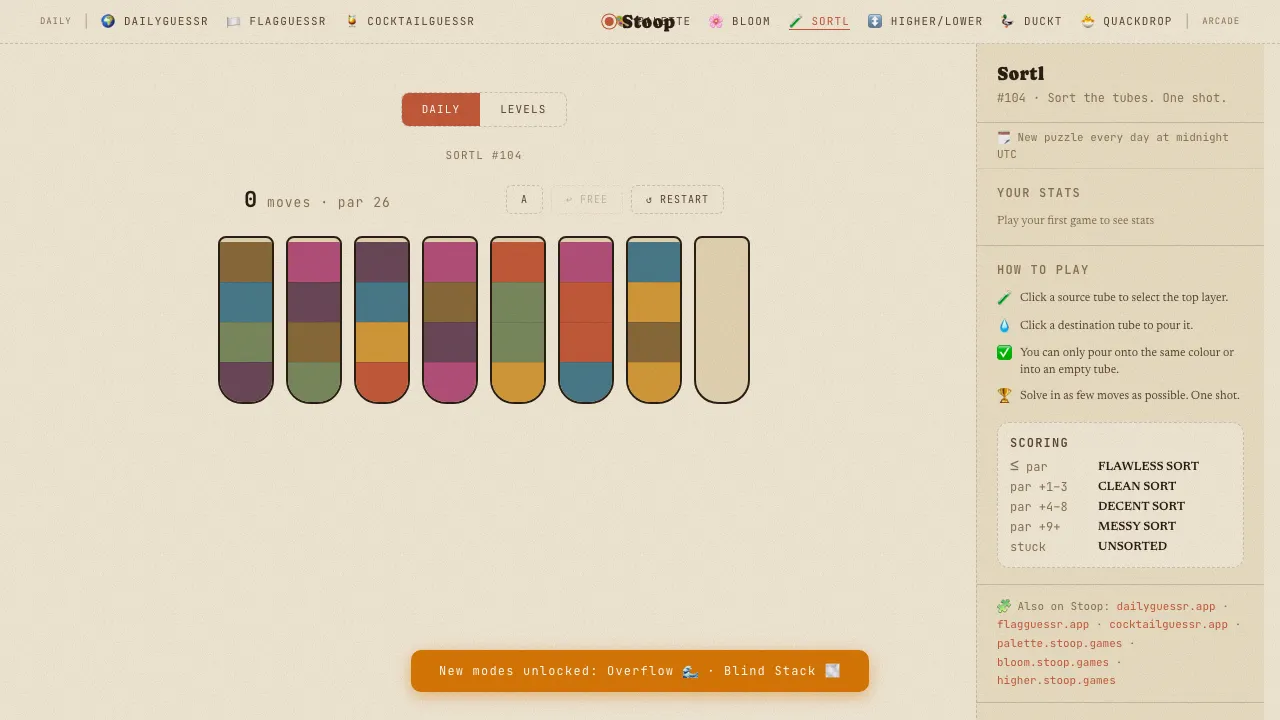The image size is (1280, 720).
Task: Select the tube with brown top layer
Action: click(x=246, y=320)
